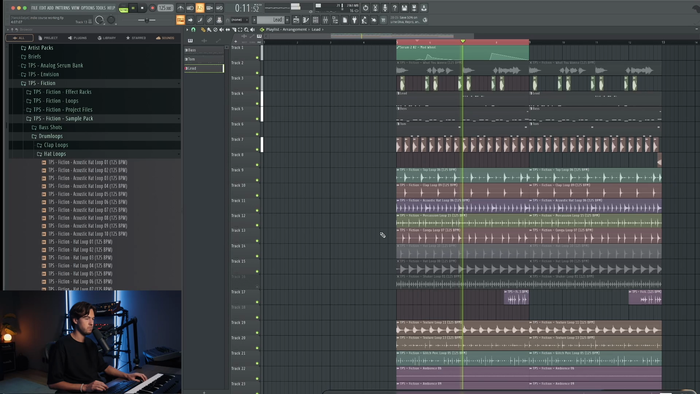
Task: Select the playlist zoom tool icon
Action: point(246,29)
